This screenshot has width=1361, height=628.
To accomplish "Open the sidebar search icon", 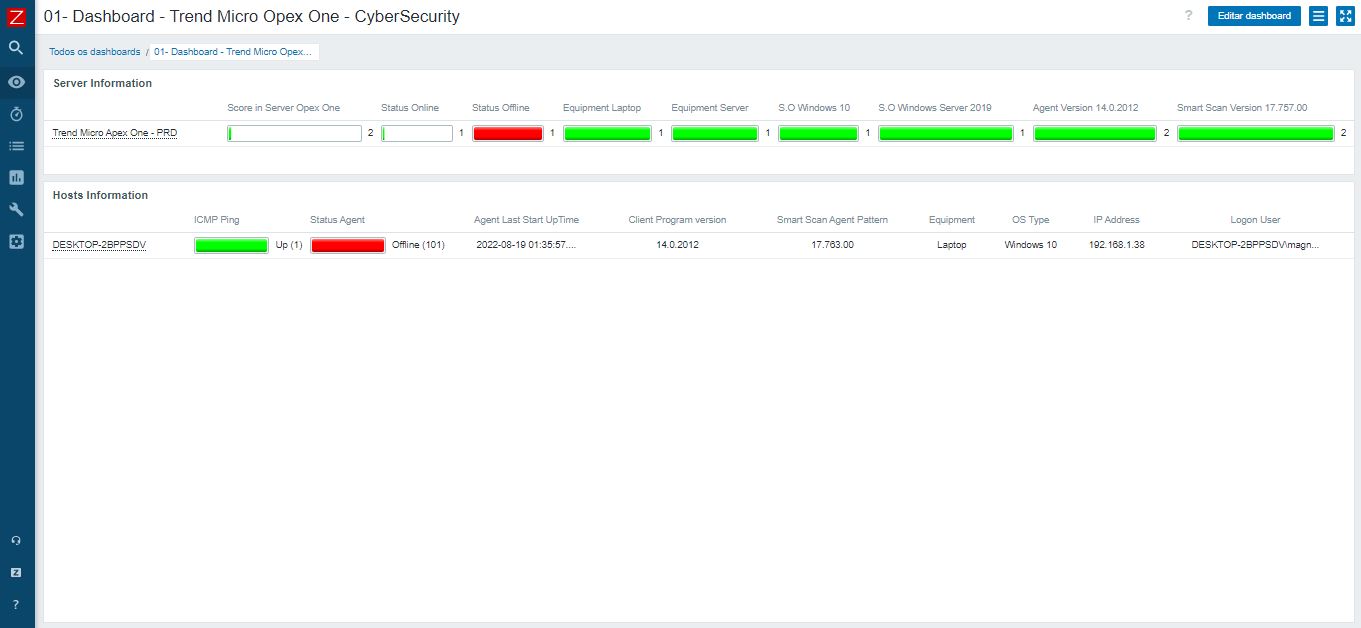I will [16, 48].
